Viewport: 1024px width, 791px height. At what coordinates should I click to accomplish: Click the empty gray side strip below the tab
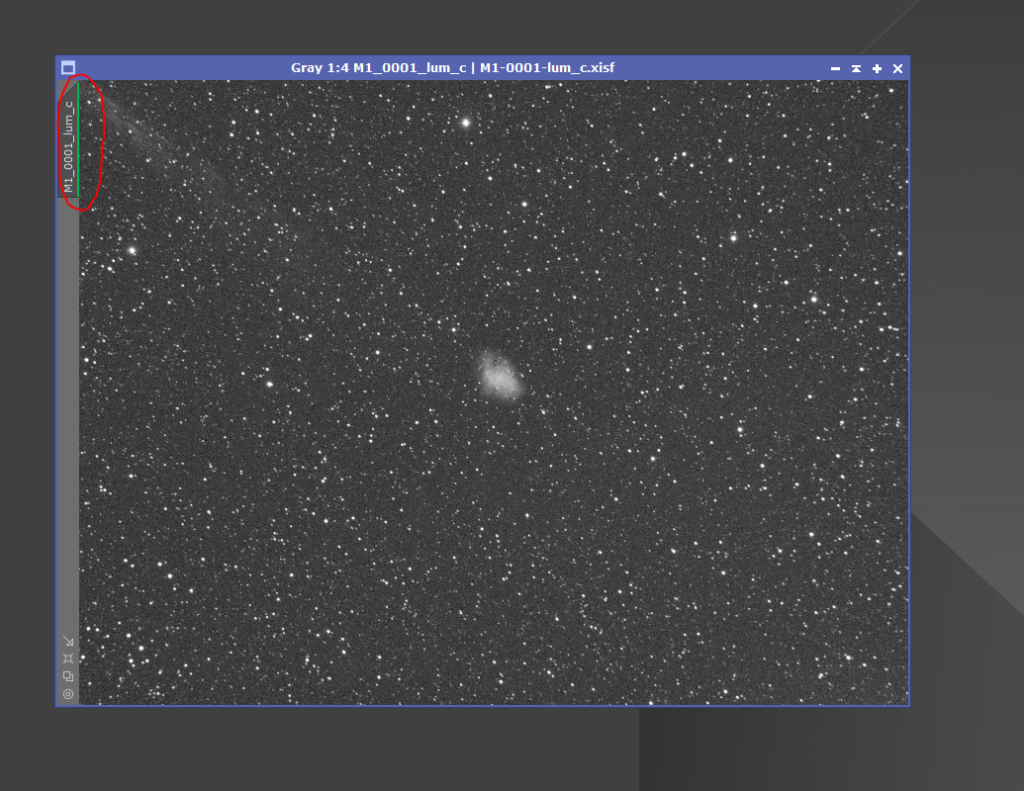tap(68, 412)
